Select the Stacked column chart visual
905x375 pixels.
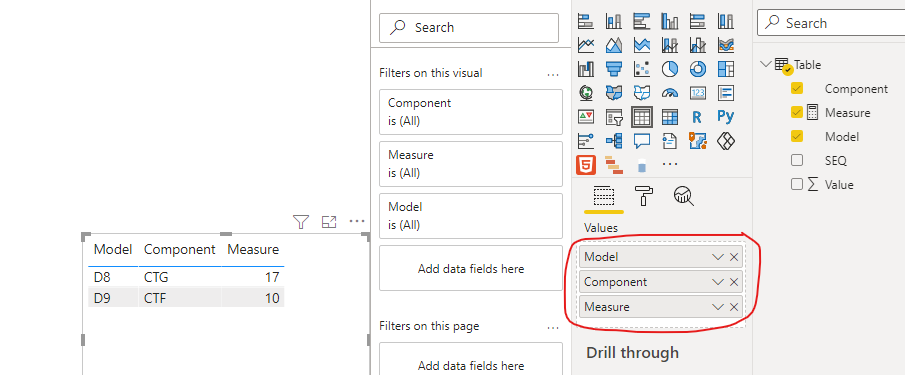(614, 22)
